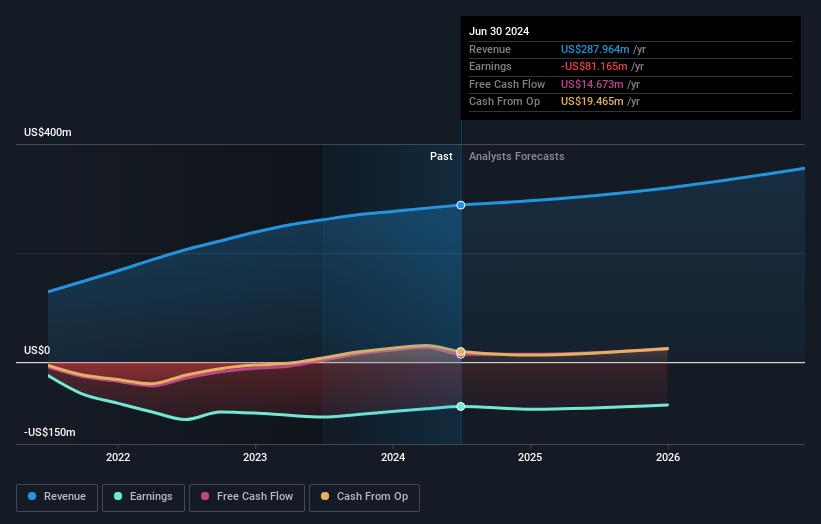This screenshot has height=524, width=821.
Task: Click the 2025 x-axis label
Action: 530,457
